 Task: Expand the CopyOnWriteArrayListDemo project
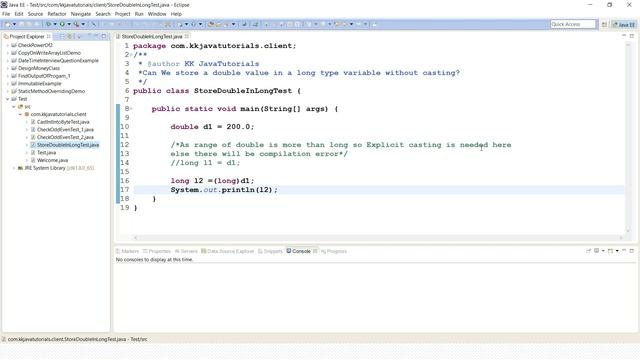point(8,53)
